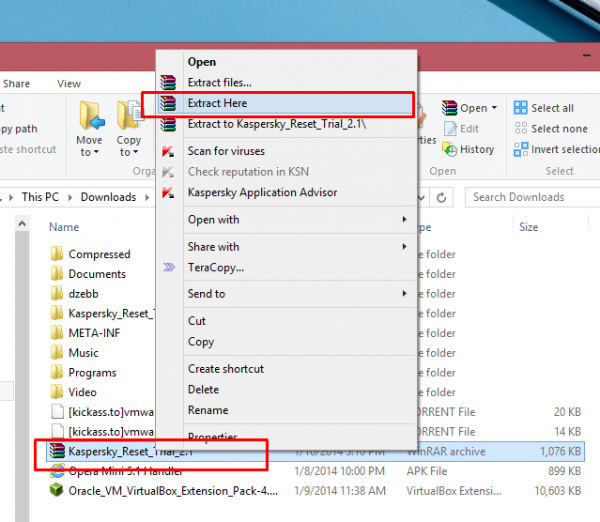Expand the Open with submenu arrow
Screen dimensions: 600x522
pos(404,219)
